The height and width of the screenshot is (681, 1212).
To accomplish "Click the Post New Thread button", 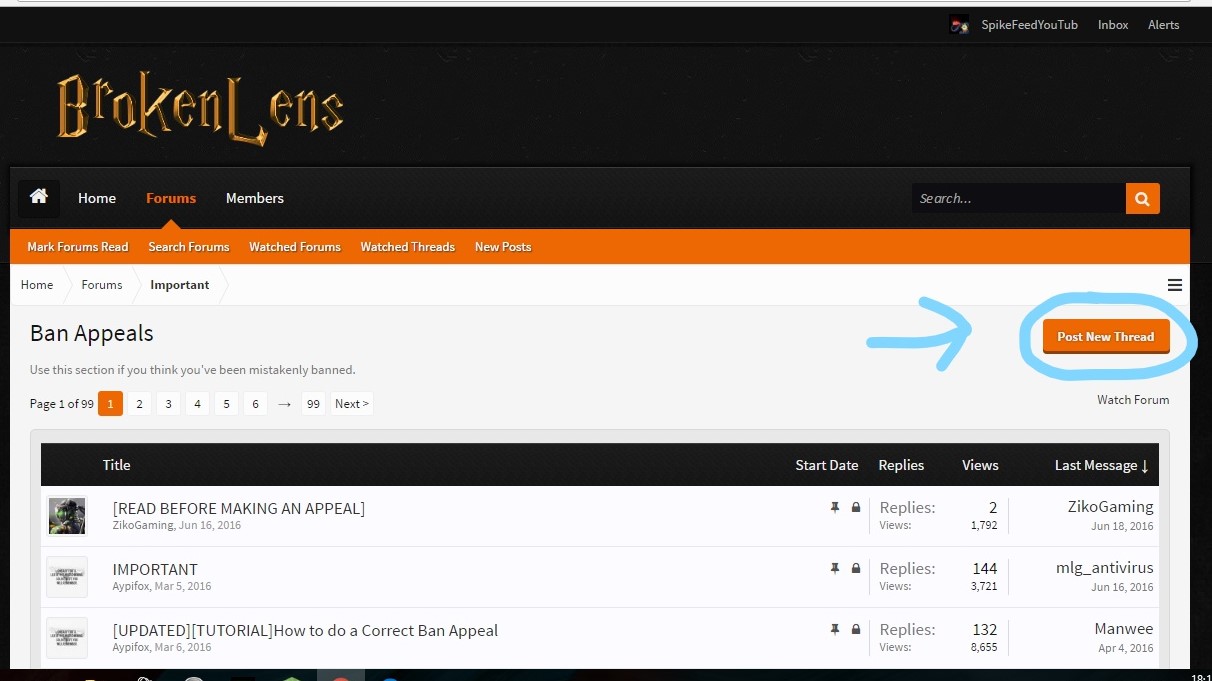I will point(1106,337).
